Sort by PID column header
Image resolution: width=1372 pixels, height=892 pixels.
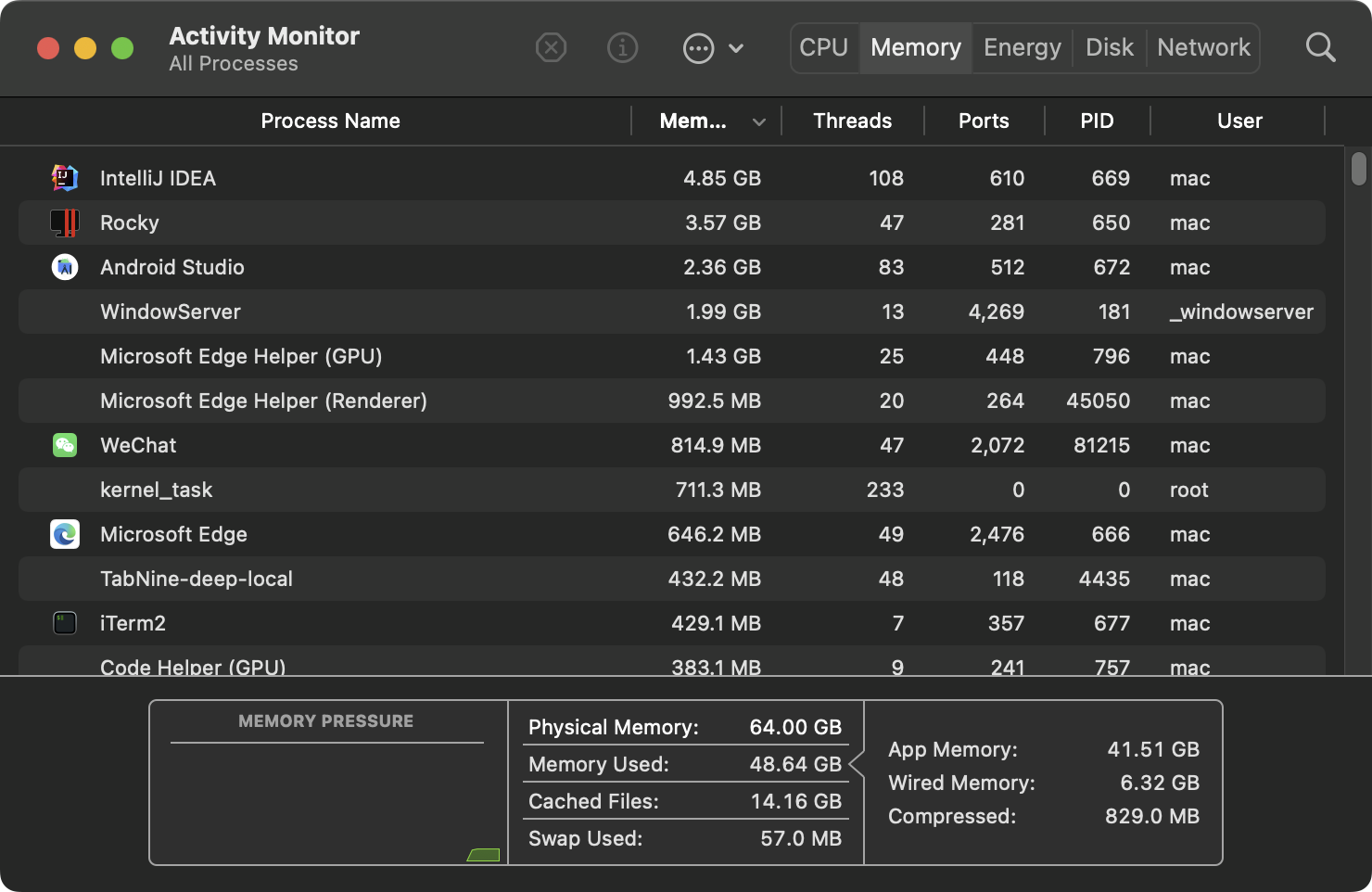[x=1097, y=121]
